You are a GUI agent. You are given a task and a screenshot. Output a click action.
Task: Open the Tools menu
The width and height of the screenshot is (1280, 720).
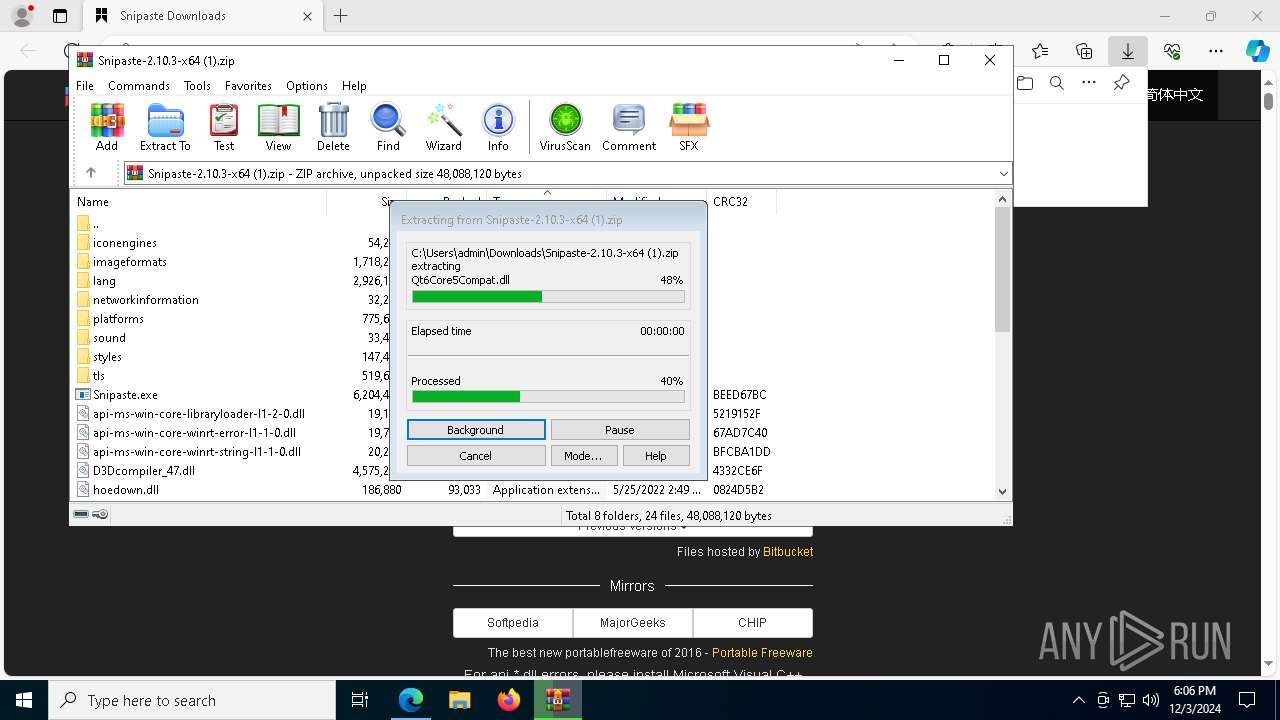[x=197, y=86]
